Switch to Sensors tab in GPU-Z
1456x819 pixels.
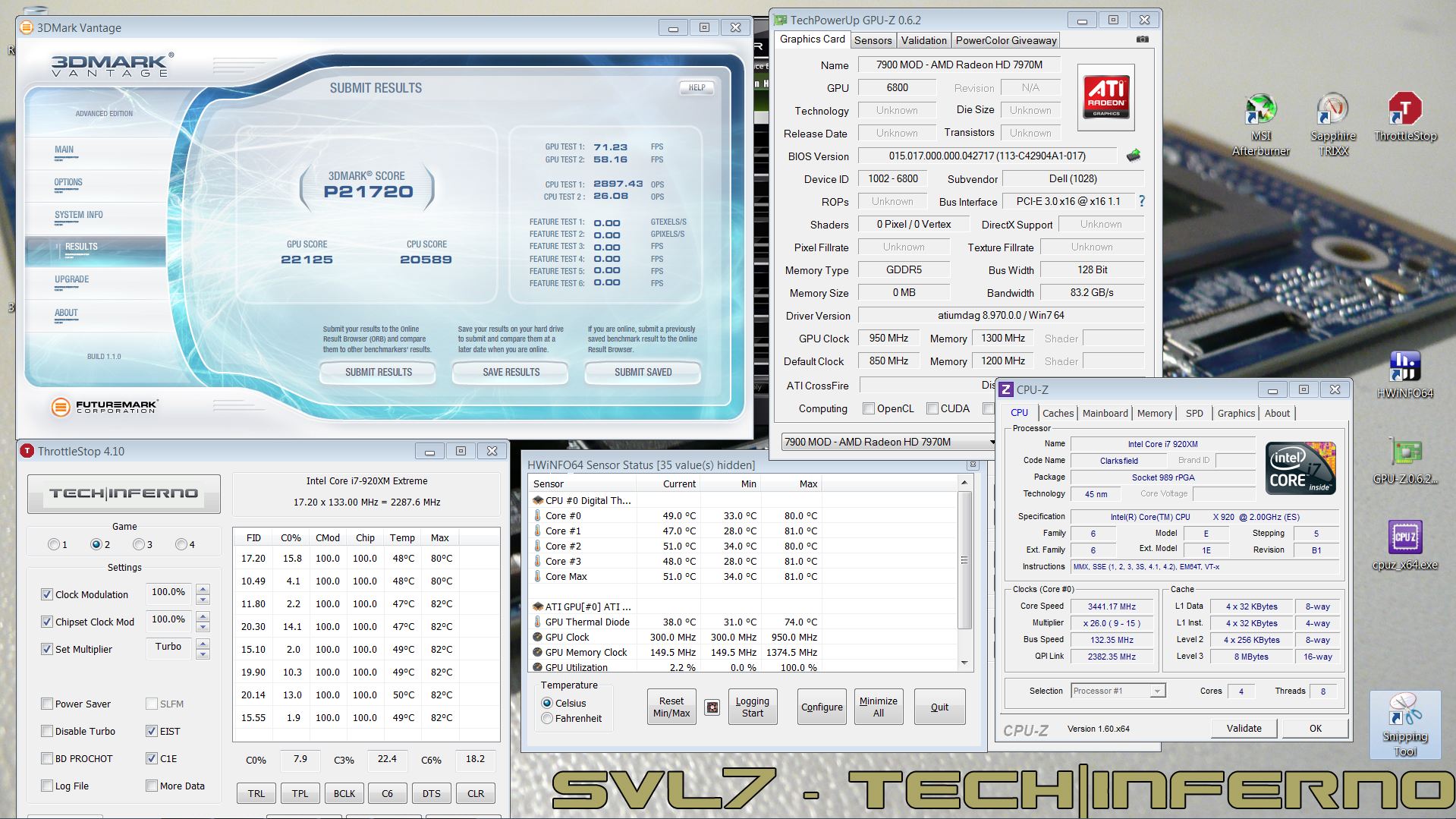coord(873,40)
